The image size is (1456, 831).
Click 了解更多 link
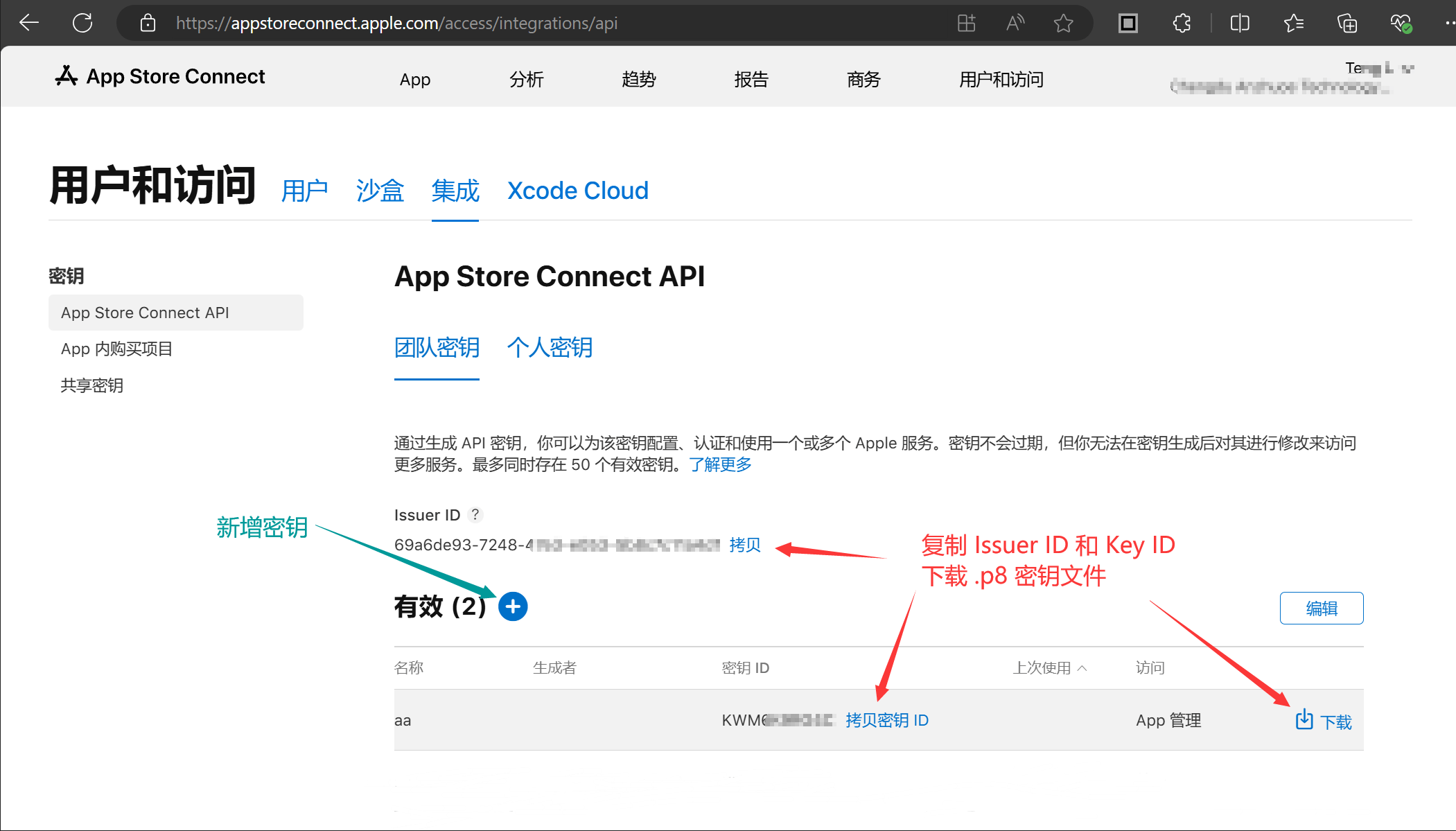pos(720,464)
